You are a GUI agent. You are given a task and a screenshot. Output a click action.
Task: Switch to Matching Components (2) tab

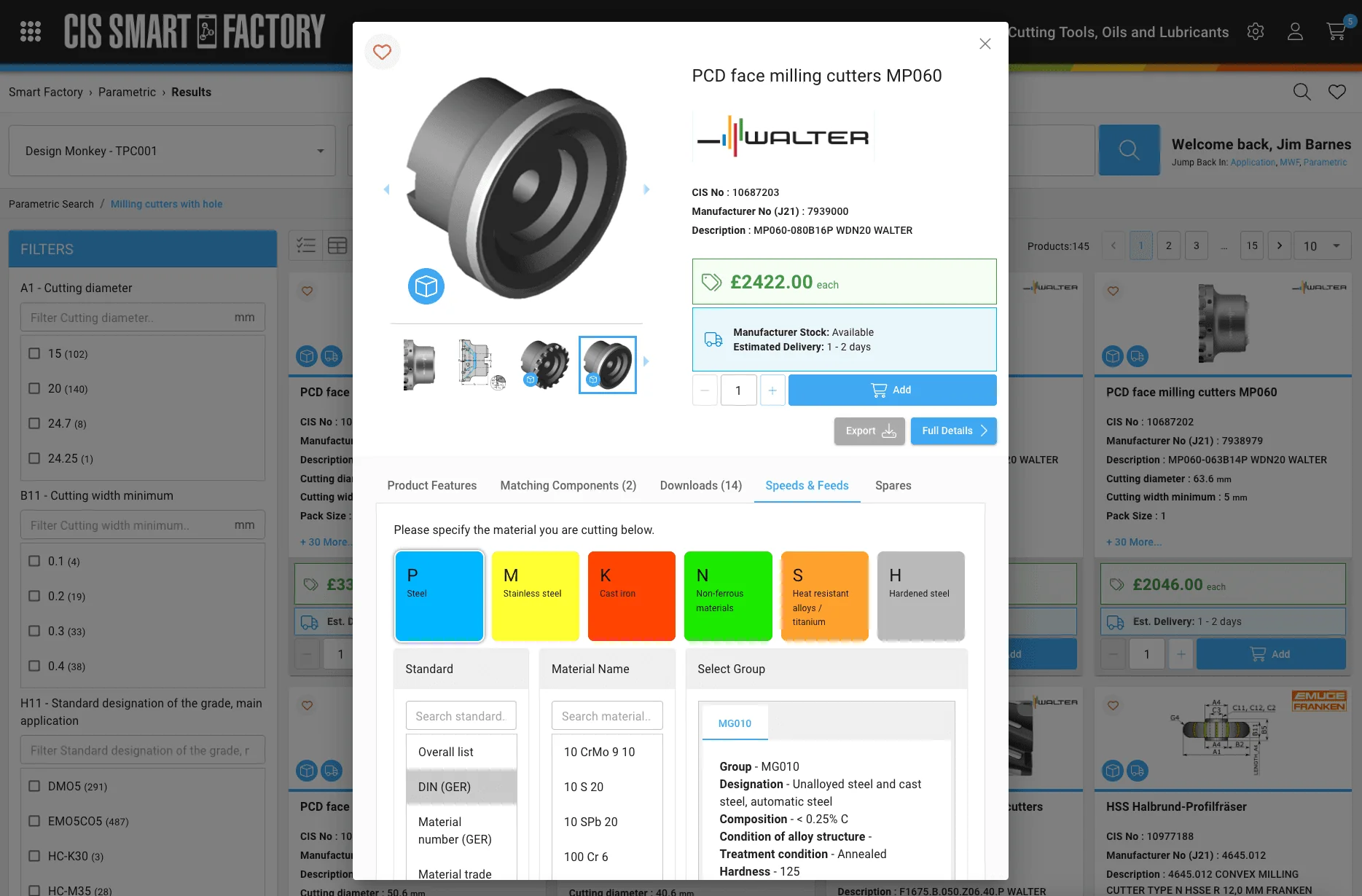point(568,485)
